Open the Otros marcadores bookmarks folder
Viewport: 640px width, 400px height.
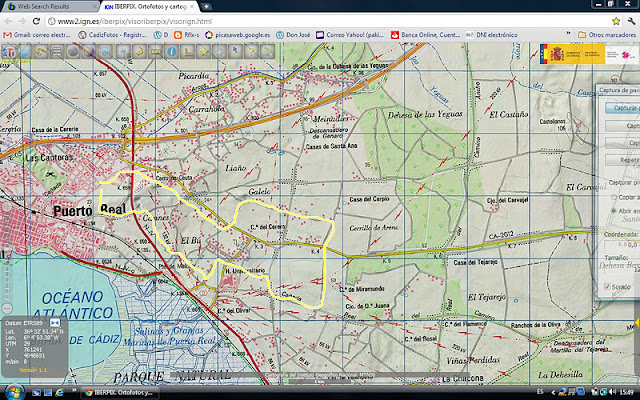(607, 35)
